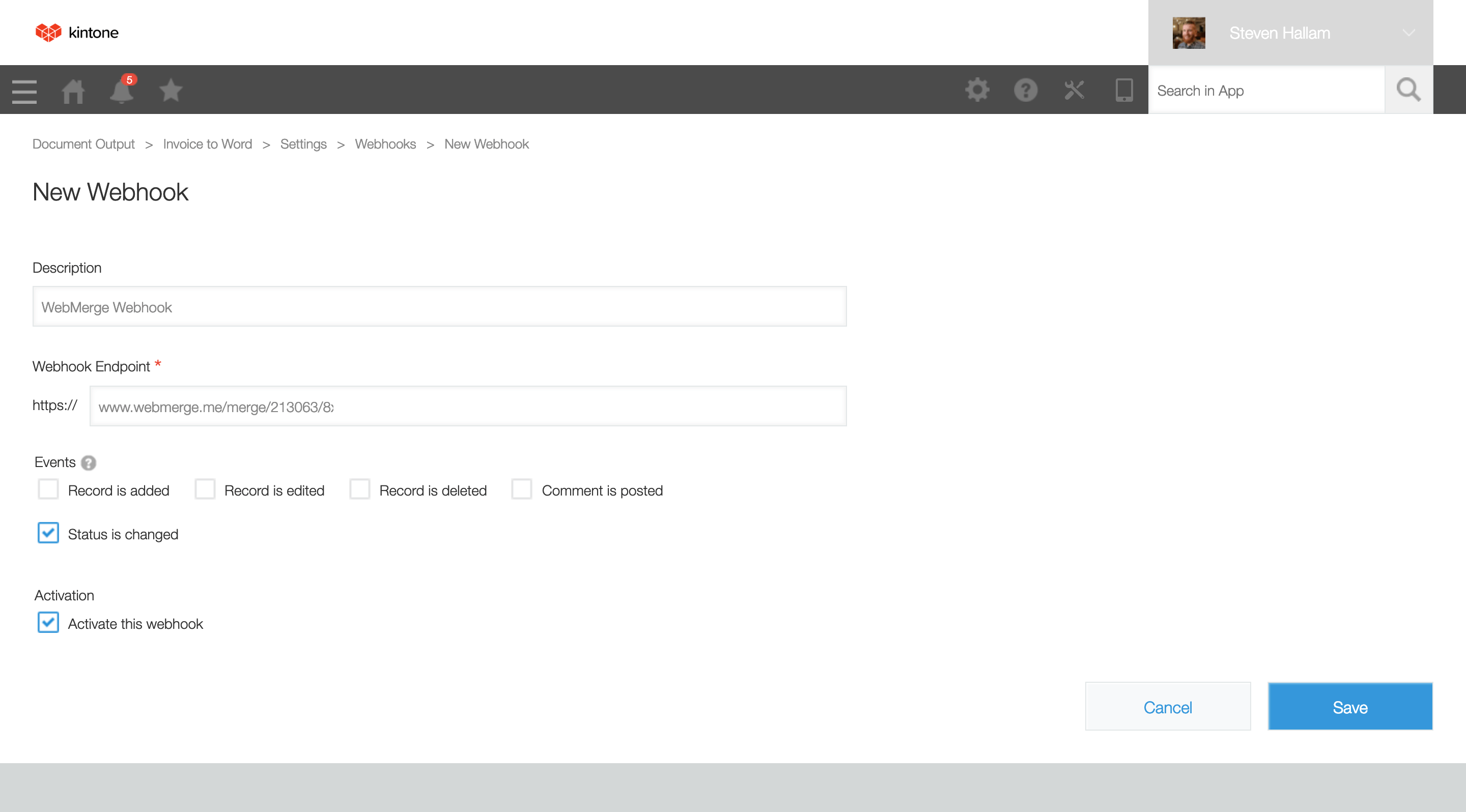Uncheck 'Status is changed' event
Viewport: 1466px width, 812px height.
click(x=48, y=533)
